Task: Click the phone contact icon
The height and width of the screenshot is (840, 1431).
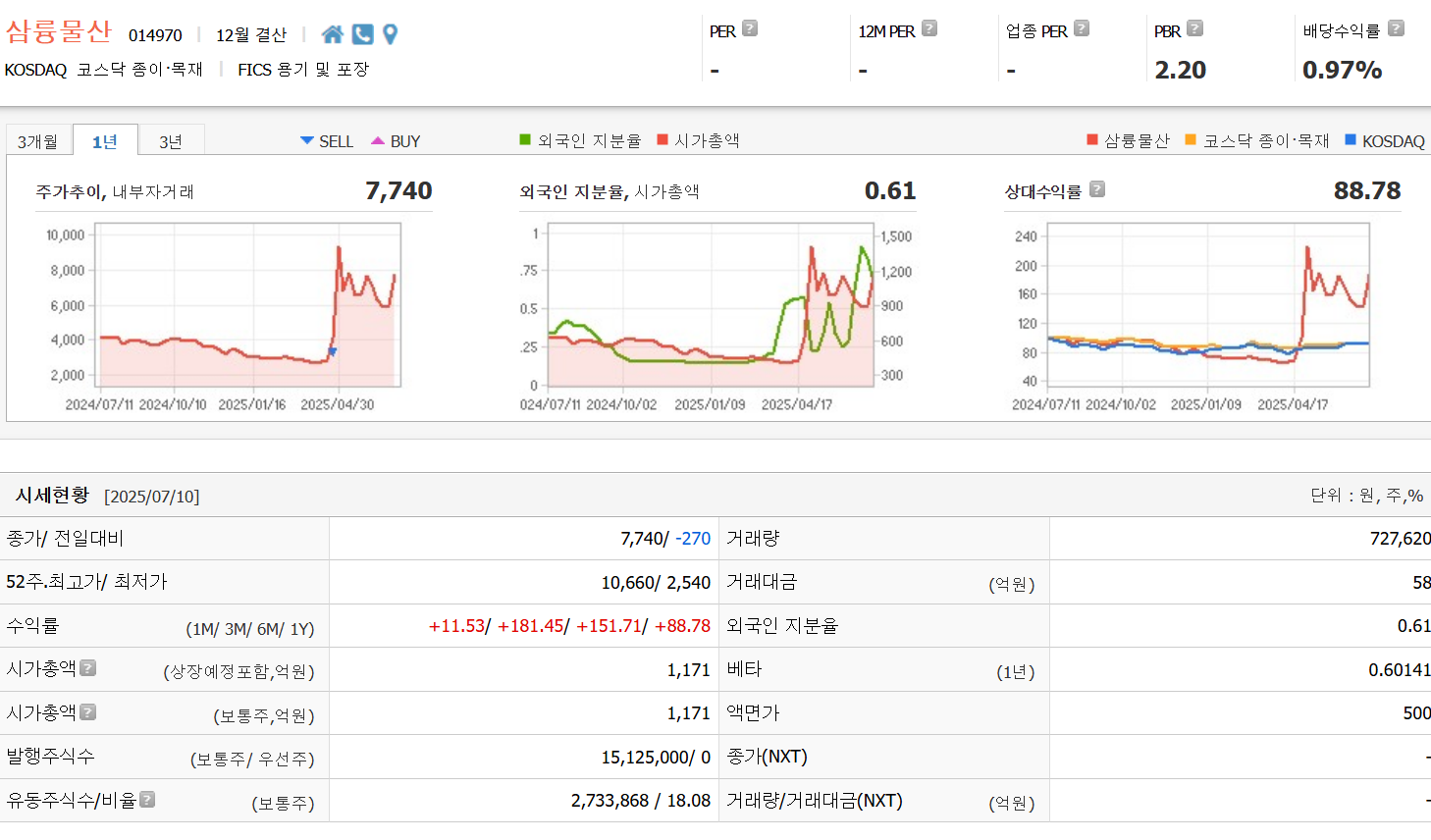Action: click(x=362, y=34)
